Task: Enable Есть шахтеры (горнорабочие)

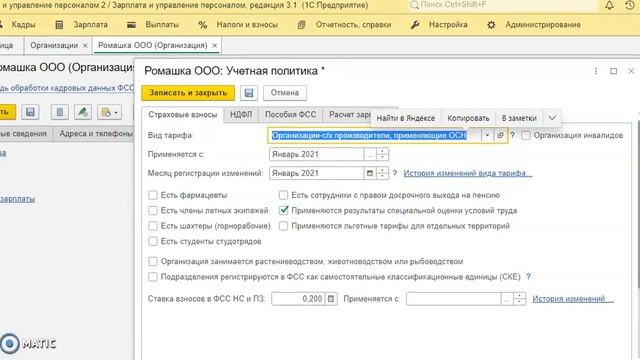Action: pos(153,226)
